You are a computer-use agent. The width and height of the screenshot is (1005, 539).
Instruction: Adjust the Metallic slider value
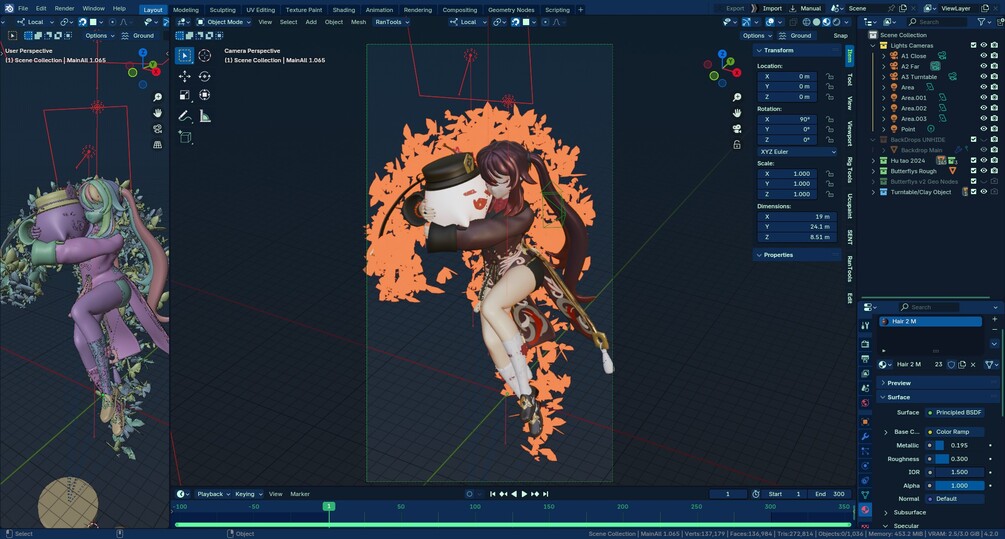pos(959,445)
